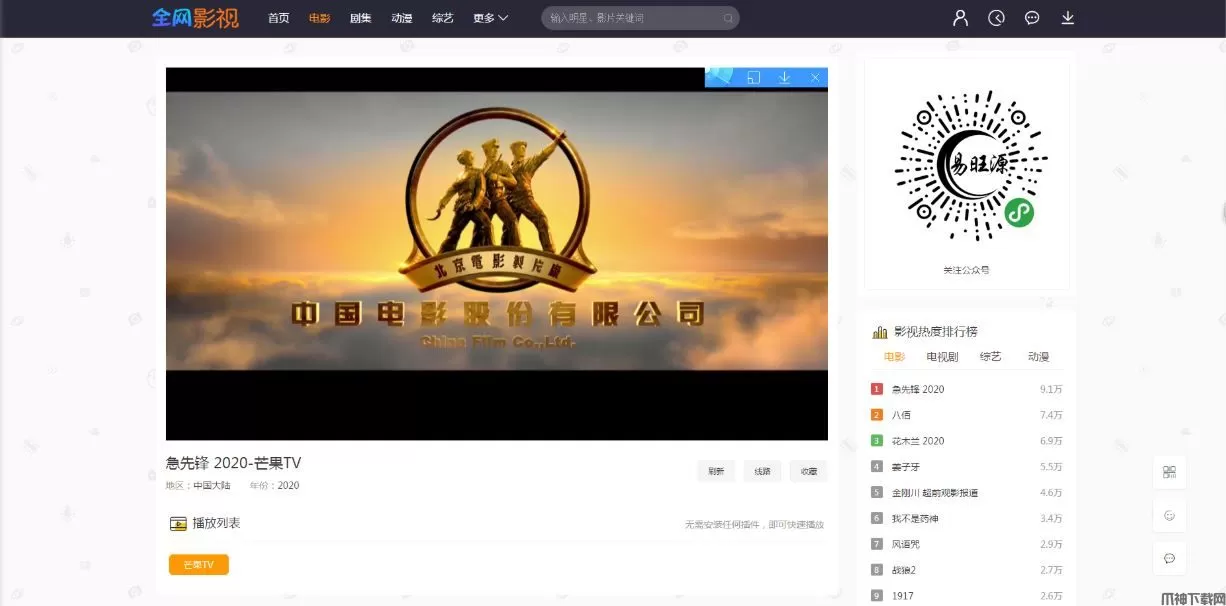
Task: Switch to the 综艺 ranking tab
Action: (x=989, y=356)
